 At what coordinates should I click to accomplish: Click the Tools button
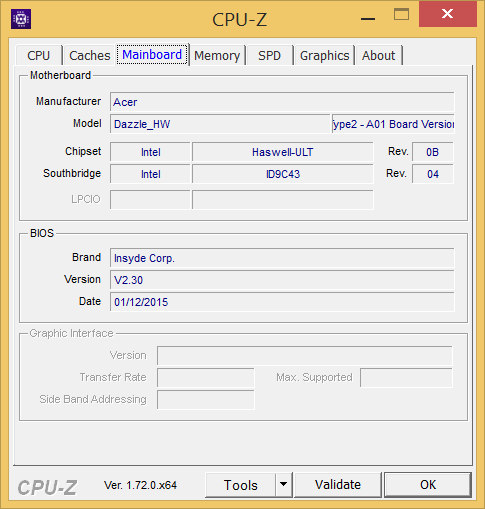point(241,485)
